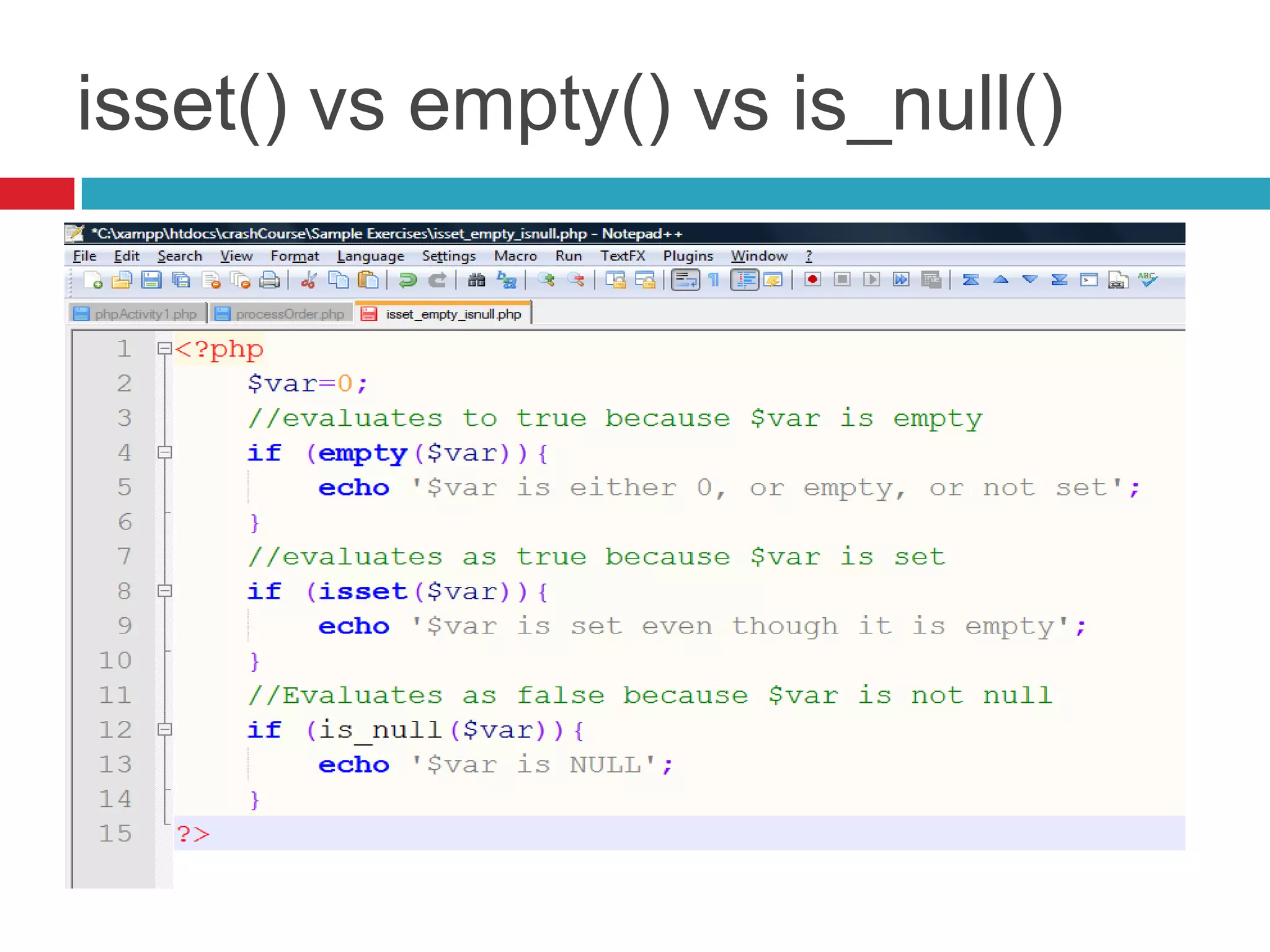Click the Redo arrow icon
This screenshot has width=1270, height=952.
pyautogui.click(x=437, y=280)
